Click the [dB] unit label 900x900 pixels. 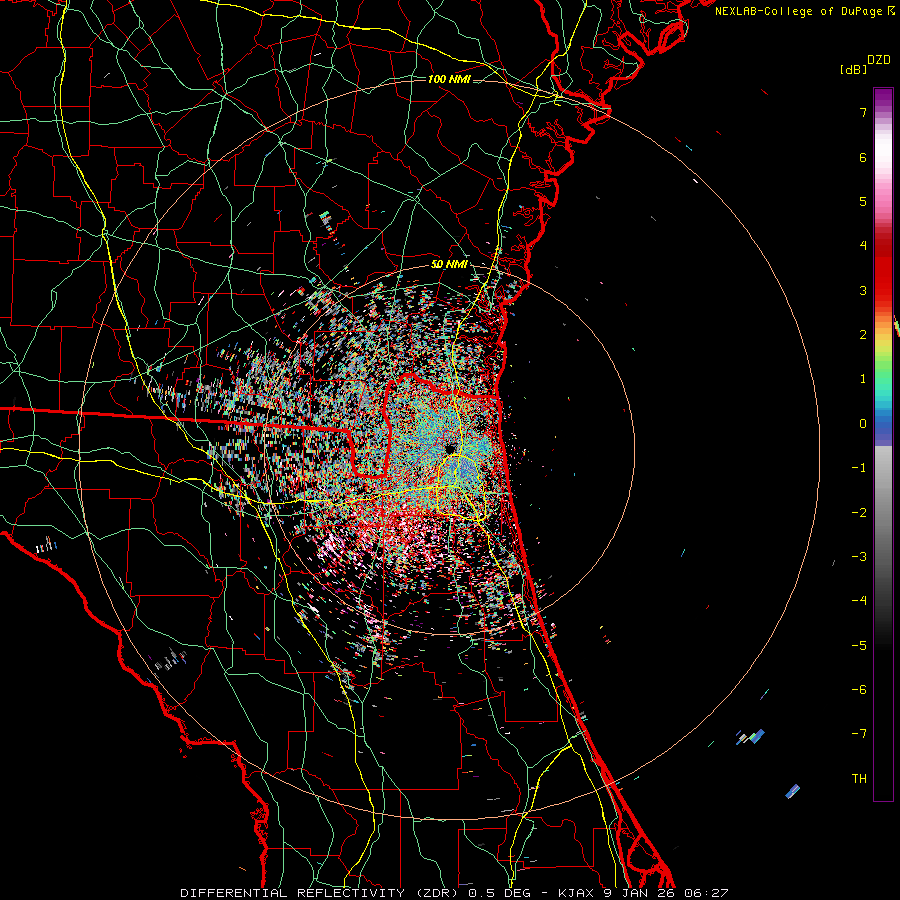[853, 69]
